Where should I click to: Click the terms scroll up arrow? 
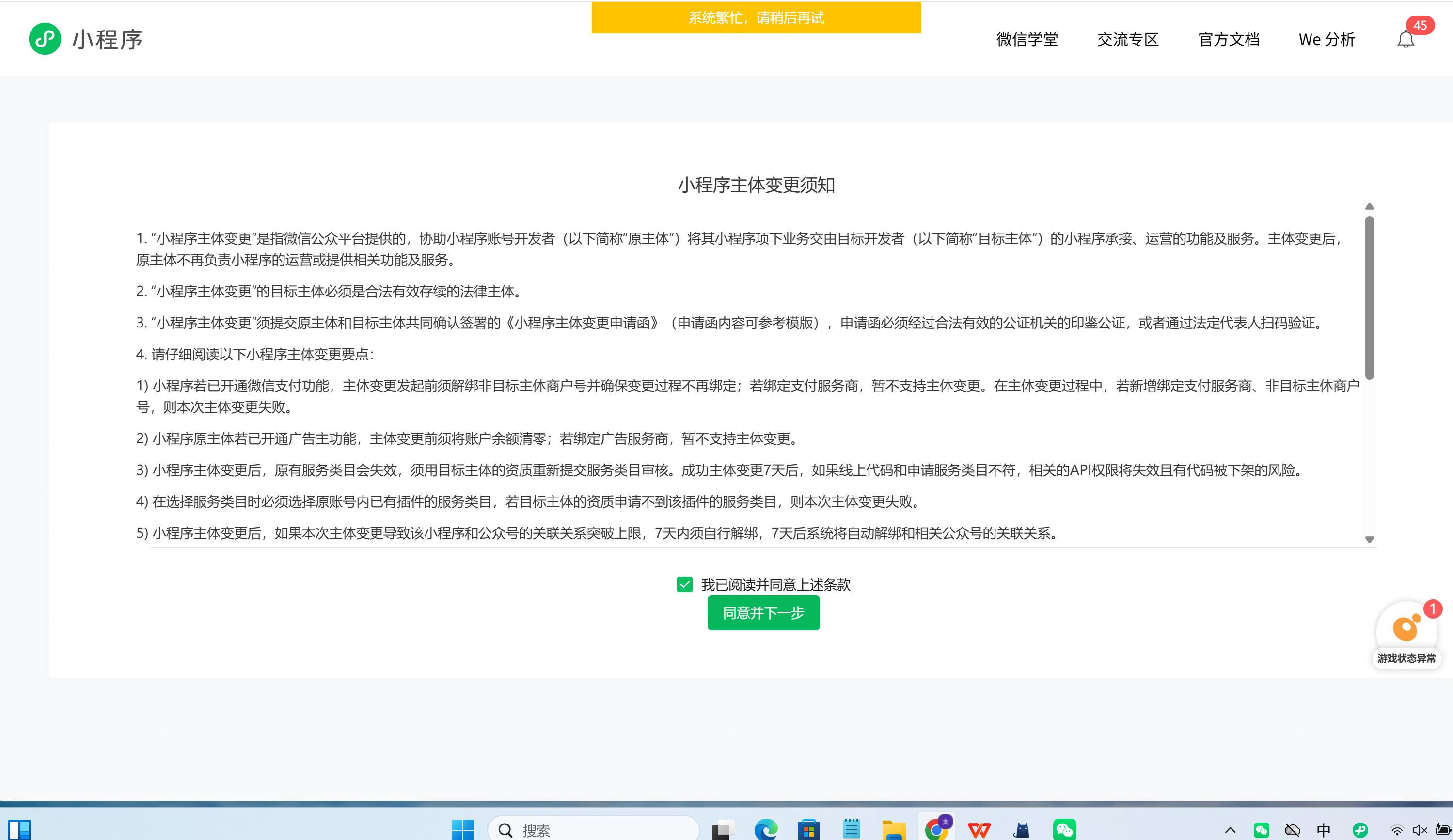click(1369, 206)
